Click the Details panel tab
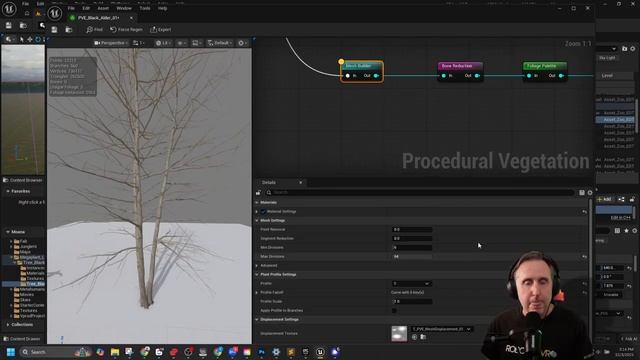This screenshot has width=640, height=360. [x=269, y=182]
